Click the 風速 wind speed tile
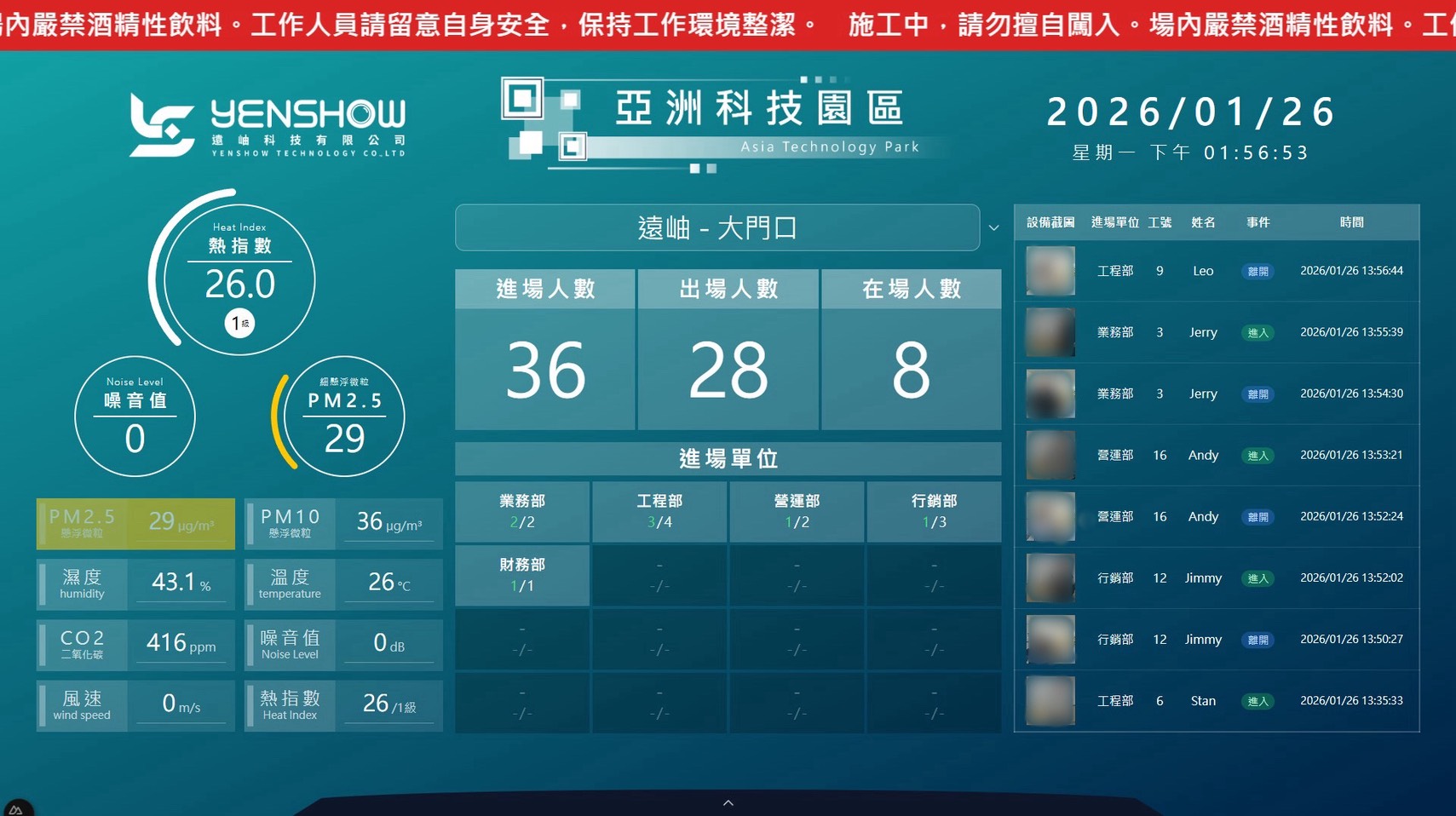This screenshot has height=816, width=1456. [134, 705]
